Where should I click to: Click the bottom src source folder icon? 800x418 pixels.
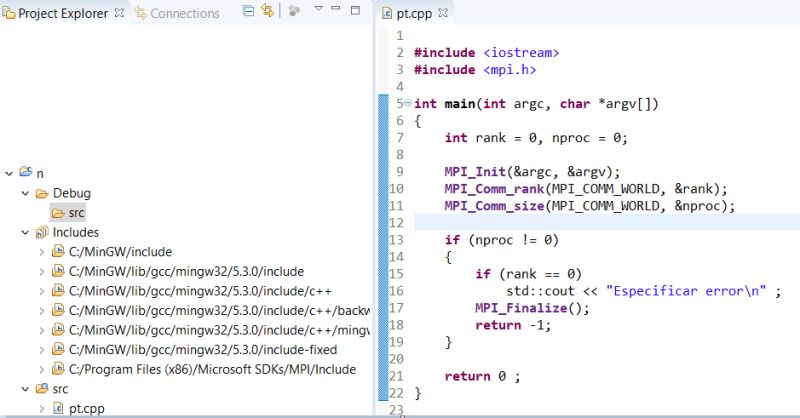(42, 389)
